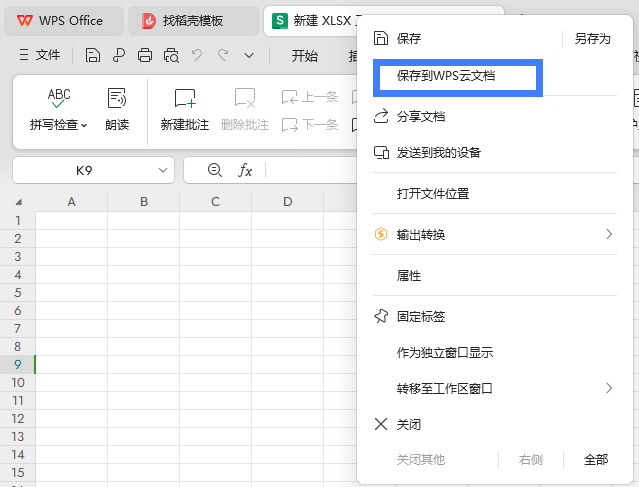Switch to the WPS Office tab
The width and height of the screenshot is (639, 487).
point(64,20)
